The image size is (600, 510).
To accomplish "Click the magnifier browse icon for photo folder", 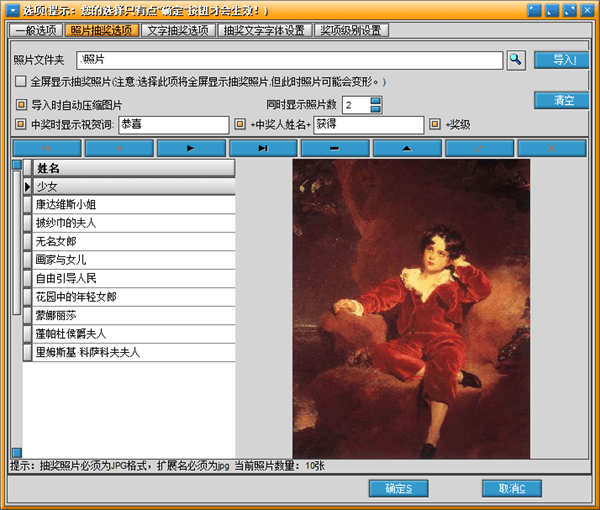I will [515, 61].
